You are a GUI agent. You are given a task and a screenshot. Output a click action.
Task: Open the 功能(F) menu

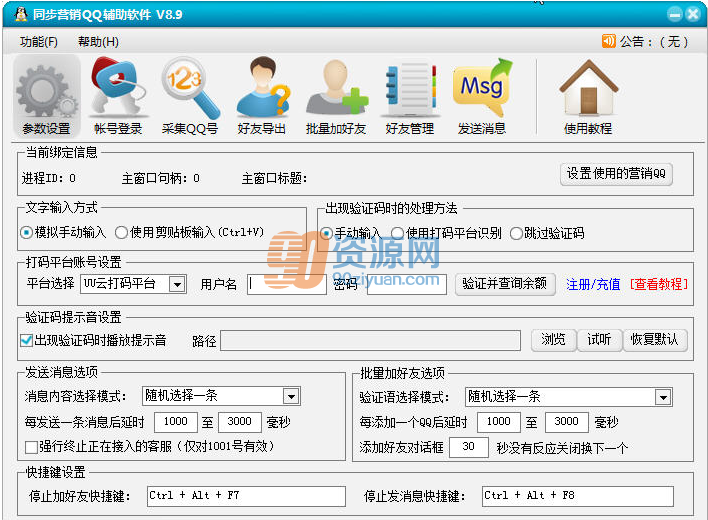39,42
